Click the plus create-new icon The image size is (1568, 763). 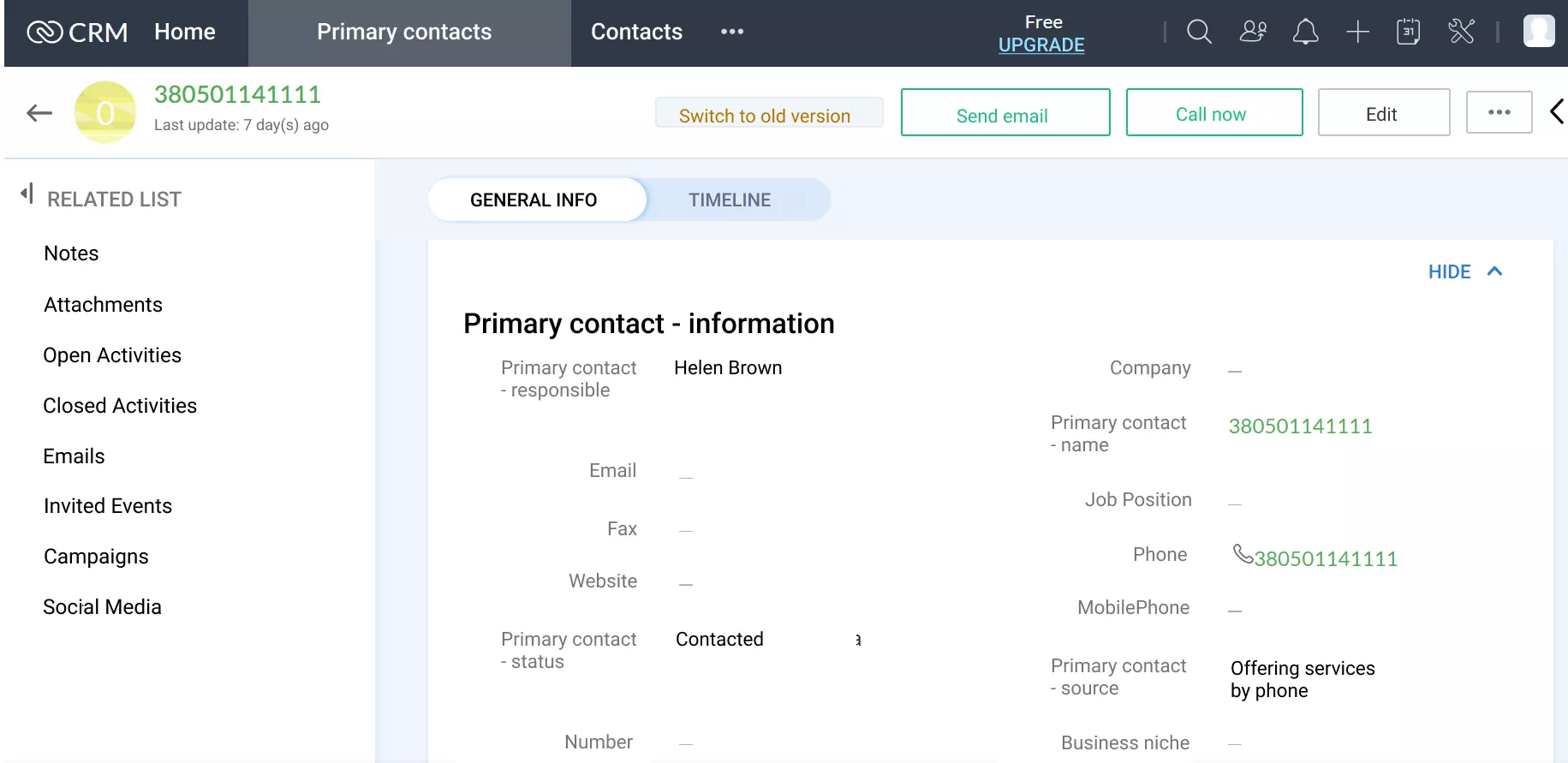pyautogui.click(x=1357, y=33)
